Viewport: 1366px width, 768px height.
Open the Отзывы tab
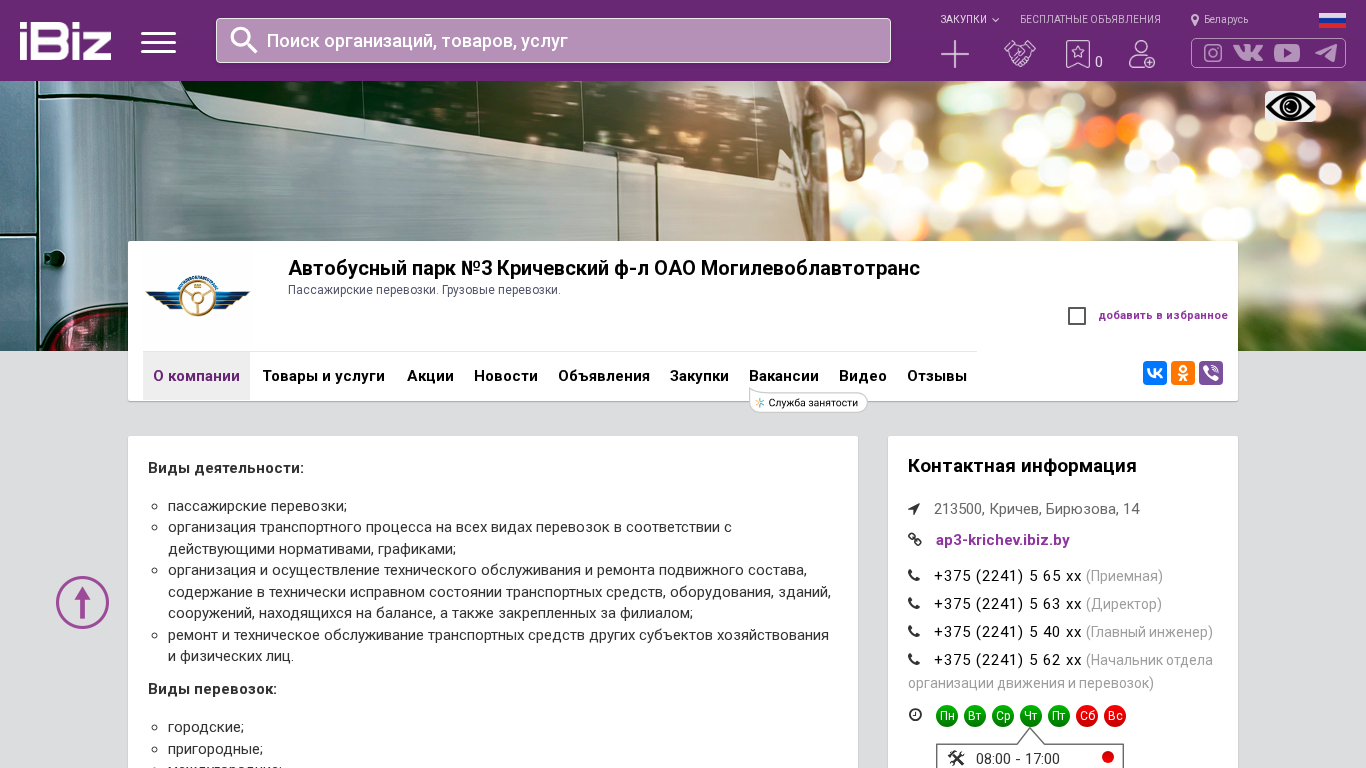tap(937, 376)
